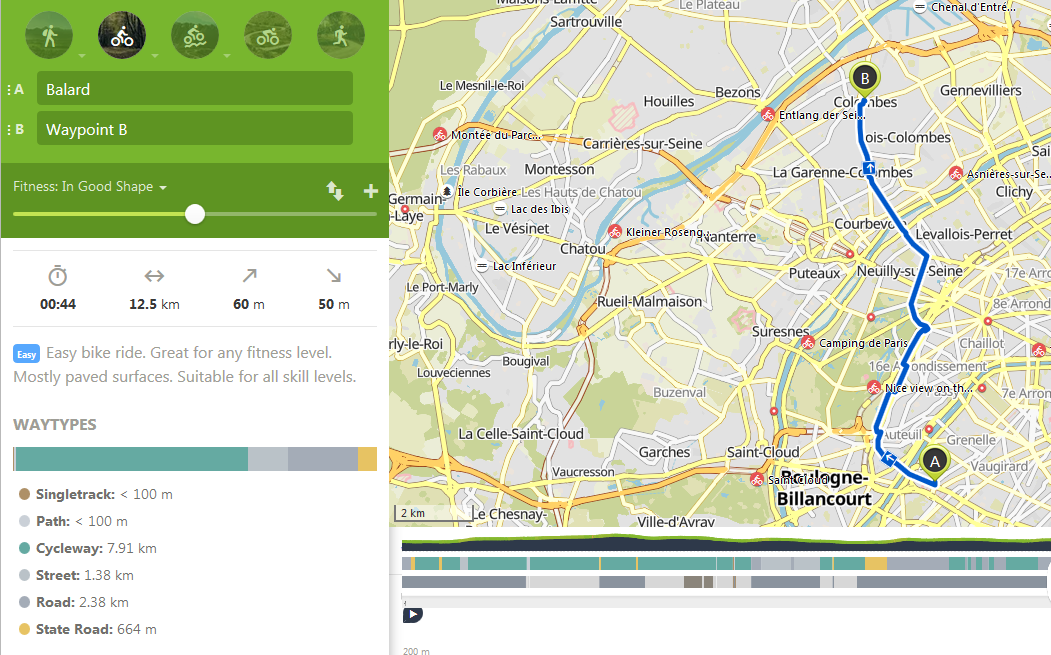
Task: Select the running sport icon
Action: tap(341, 37)
